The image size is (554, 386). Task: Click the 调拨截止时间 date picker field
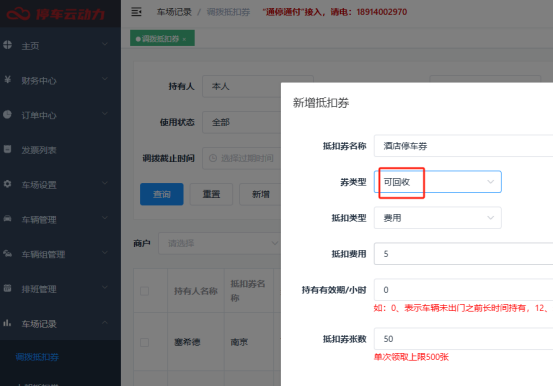tap(242, 158)
